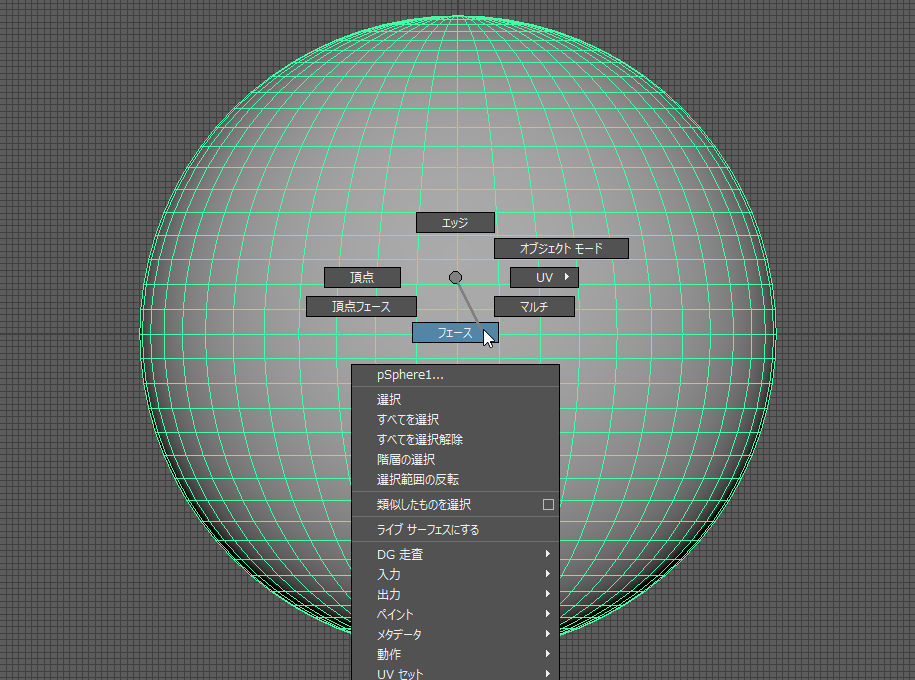Choose 頂点 (Vertex) mode
Image resolution: width=915 pixels, height=680 pixels.
point(361,277)
